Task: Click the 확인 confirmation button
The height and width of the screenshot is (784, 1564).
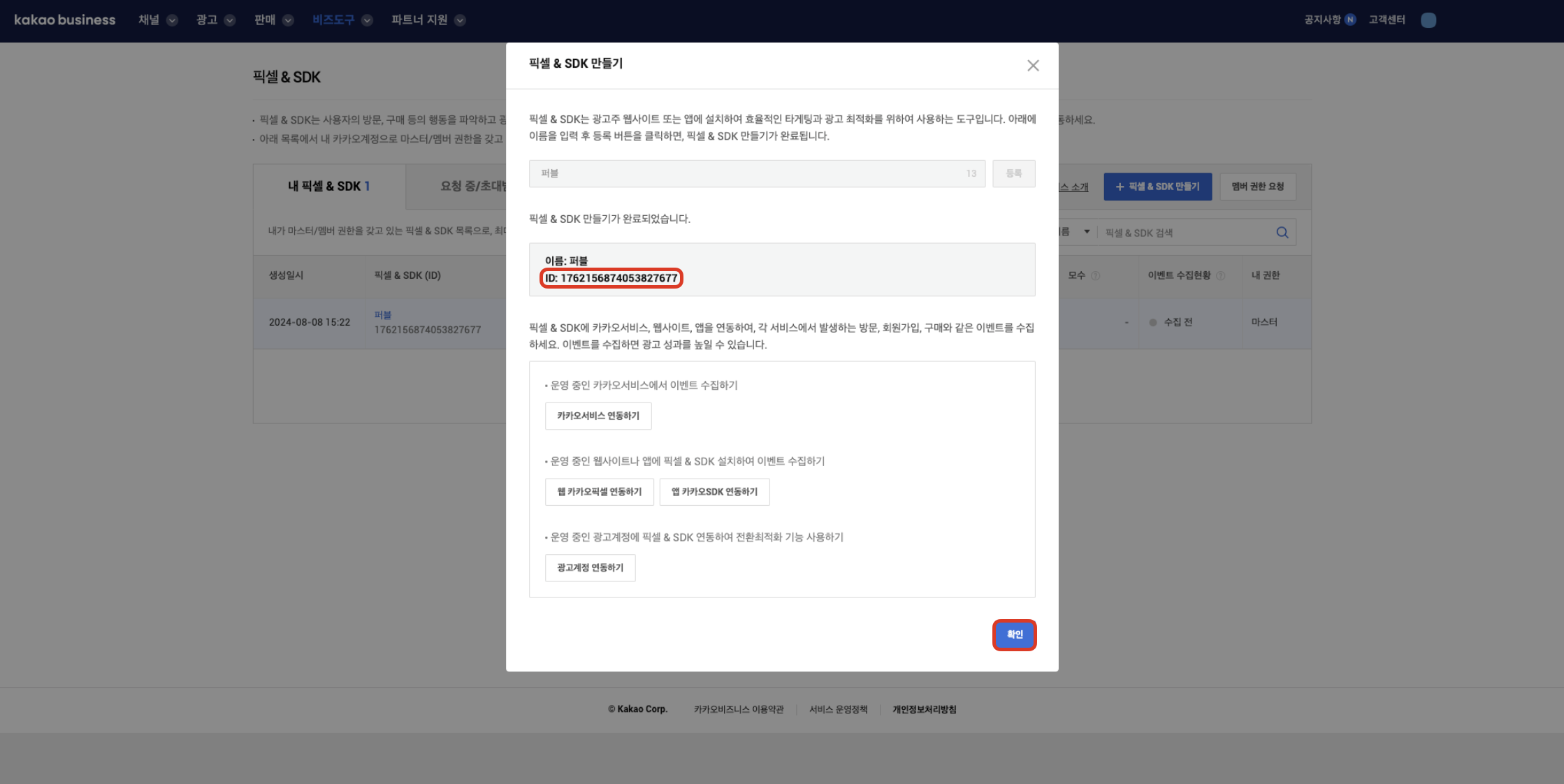Action: 1014,634
